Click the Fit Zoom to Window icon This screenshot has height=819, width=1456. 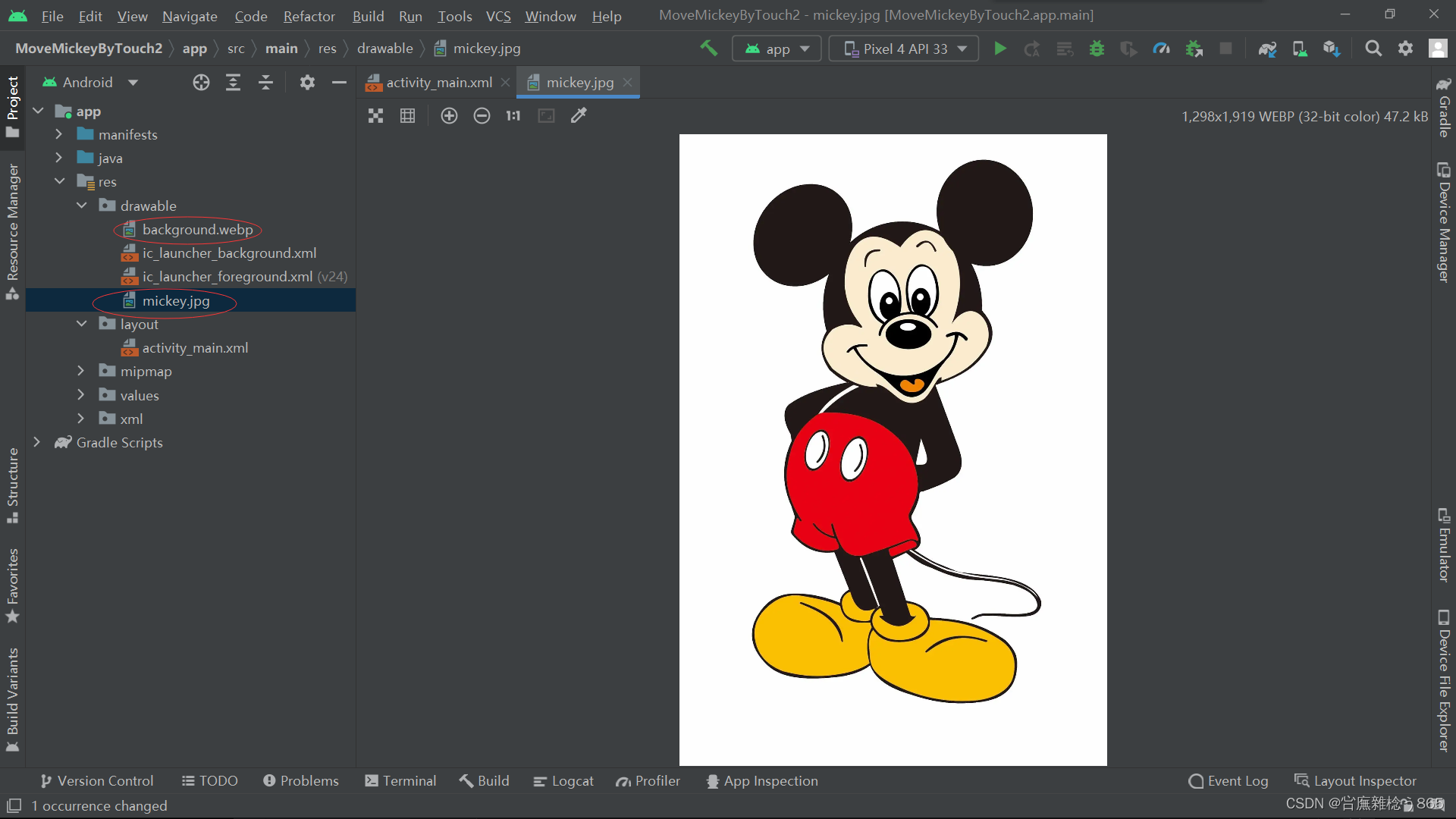(x=546, y=115)
